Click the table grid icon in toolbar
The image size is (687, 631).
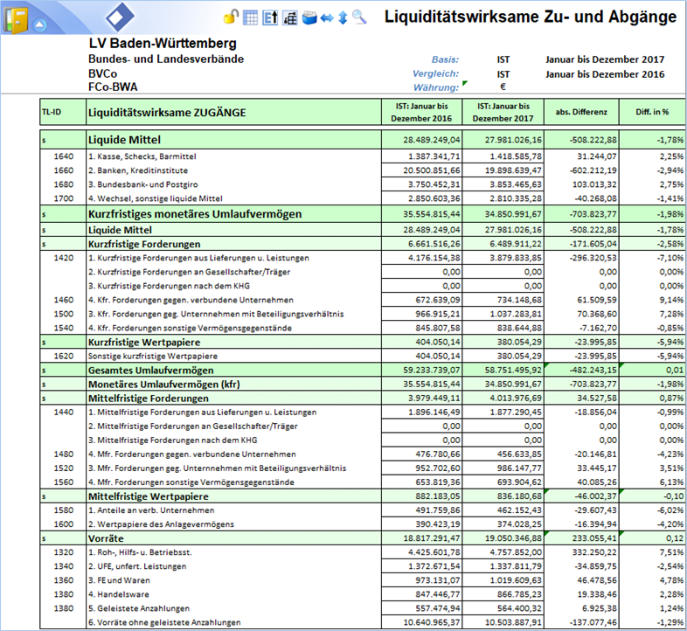[251, 17]
